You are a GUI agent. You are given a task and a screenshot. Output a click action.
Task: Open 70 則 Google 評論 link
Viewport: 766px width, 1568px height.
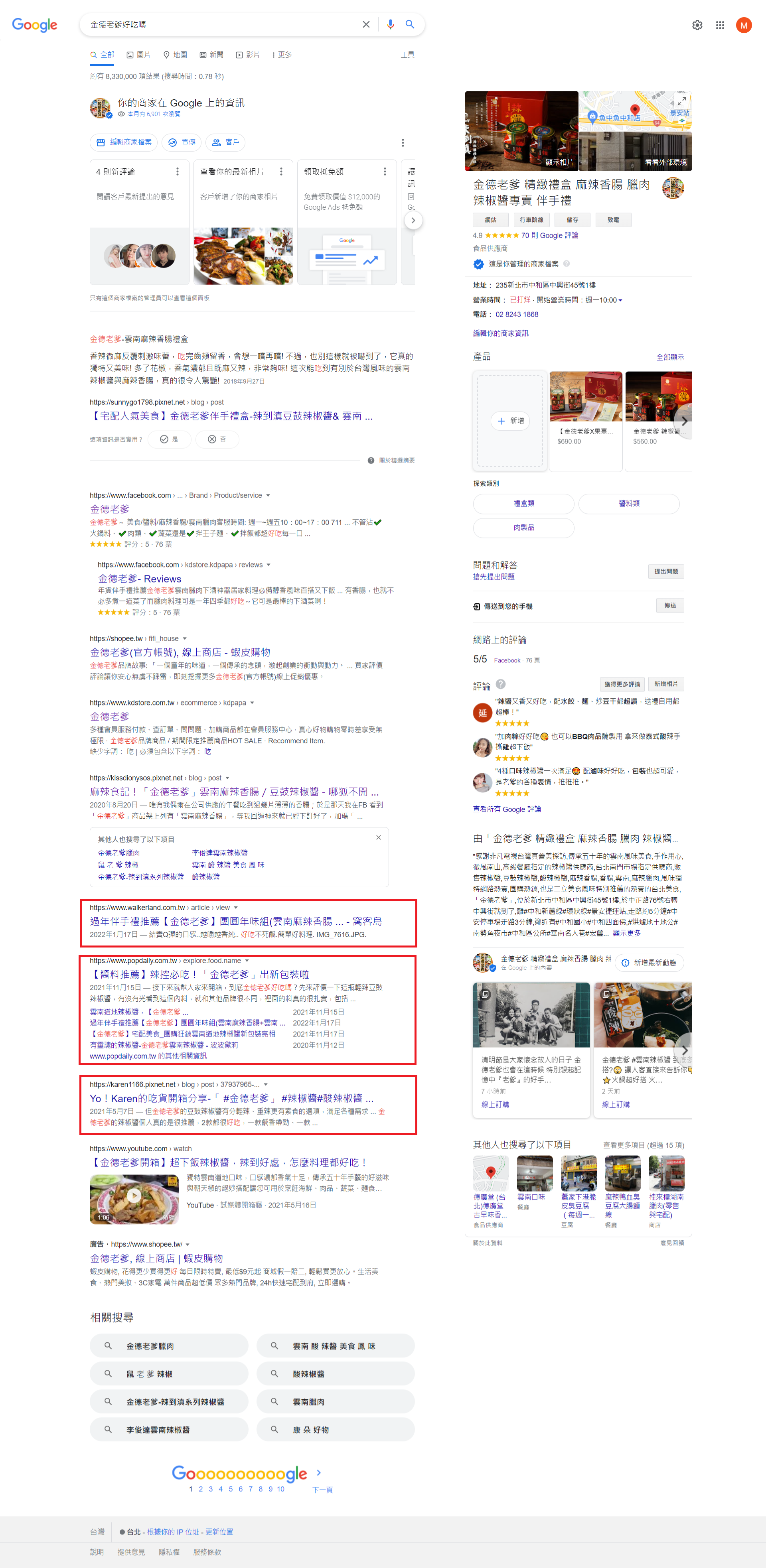coord(550,236)
